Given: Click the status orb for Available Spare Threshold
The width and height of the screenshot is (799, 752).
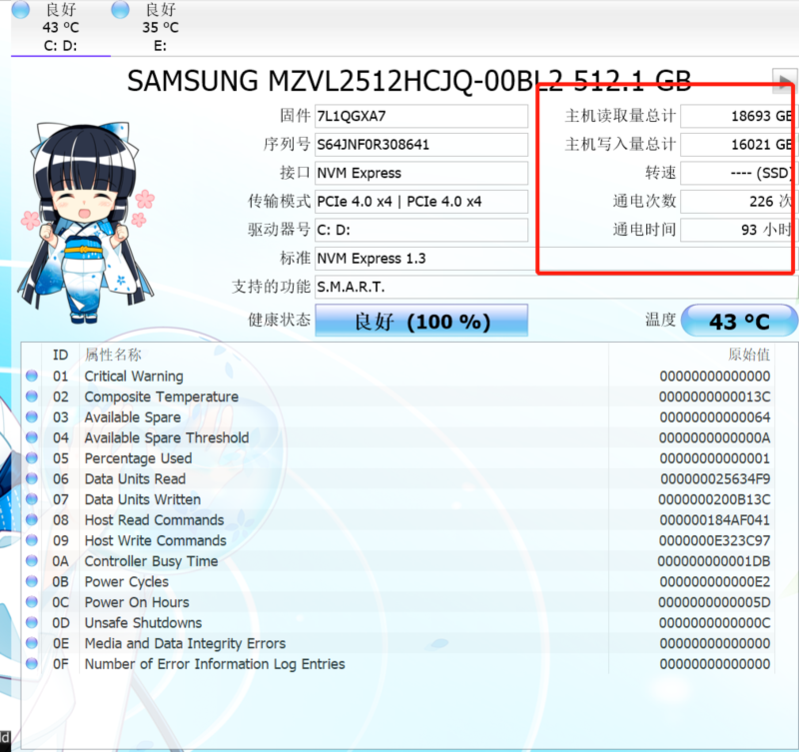Looking at the screenshot, I should [x=32, y=438].
